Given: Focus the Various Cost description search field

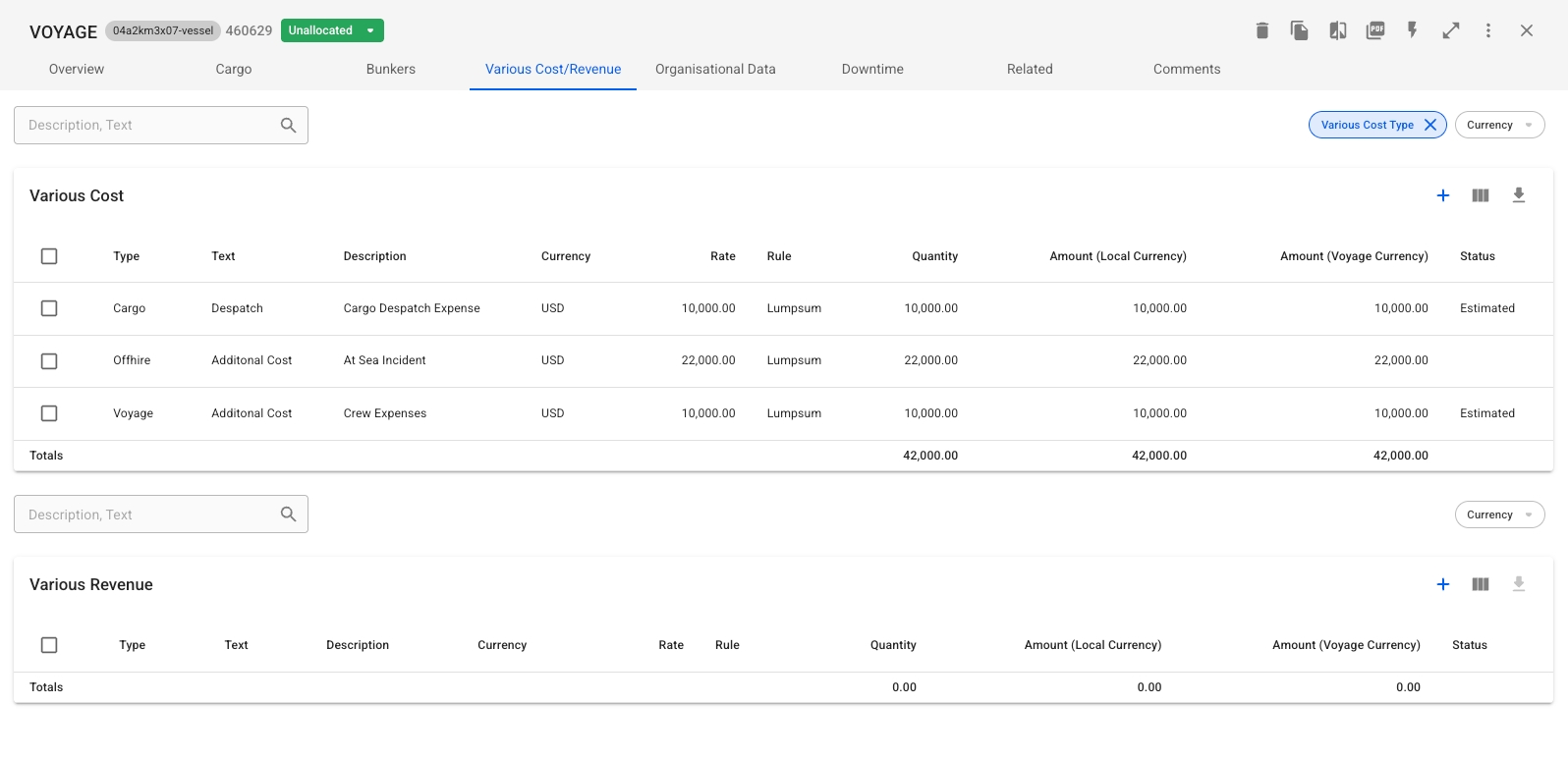Looking at the screenshot, I should (147, 125).
